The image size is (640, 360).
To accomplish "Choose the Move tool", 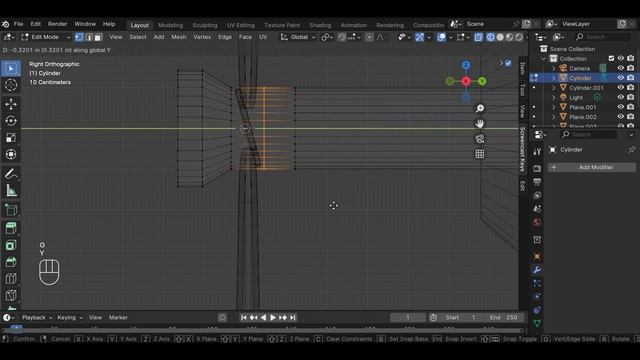I will 11,104.
